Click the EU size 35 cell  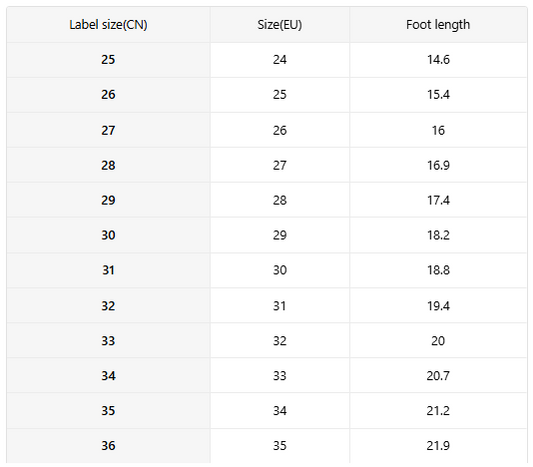point(280,446)
